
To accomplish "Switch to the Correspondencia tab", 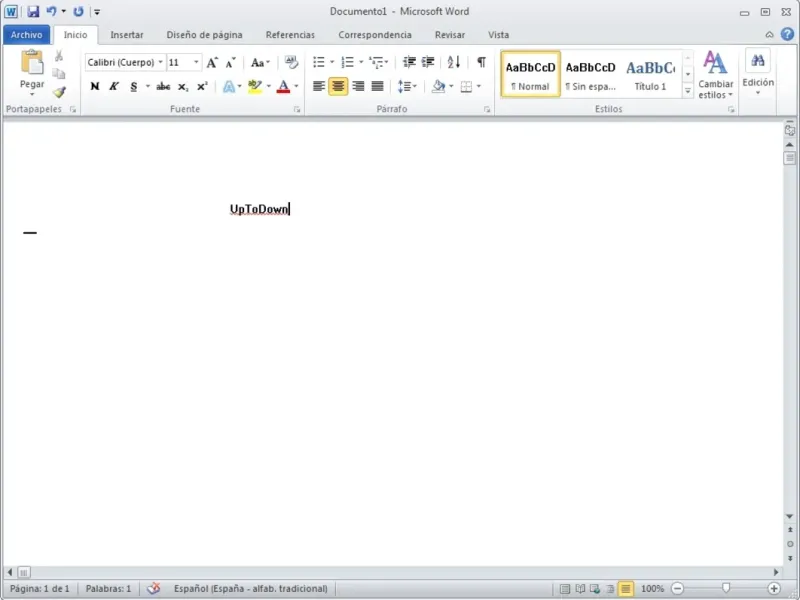I will click(374, 35).
